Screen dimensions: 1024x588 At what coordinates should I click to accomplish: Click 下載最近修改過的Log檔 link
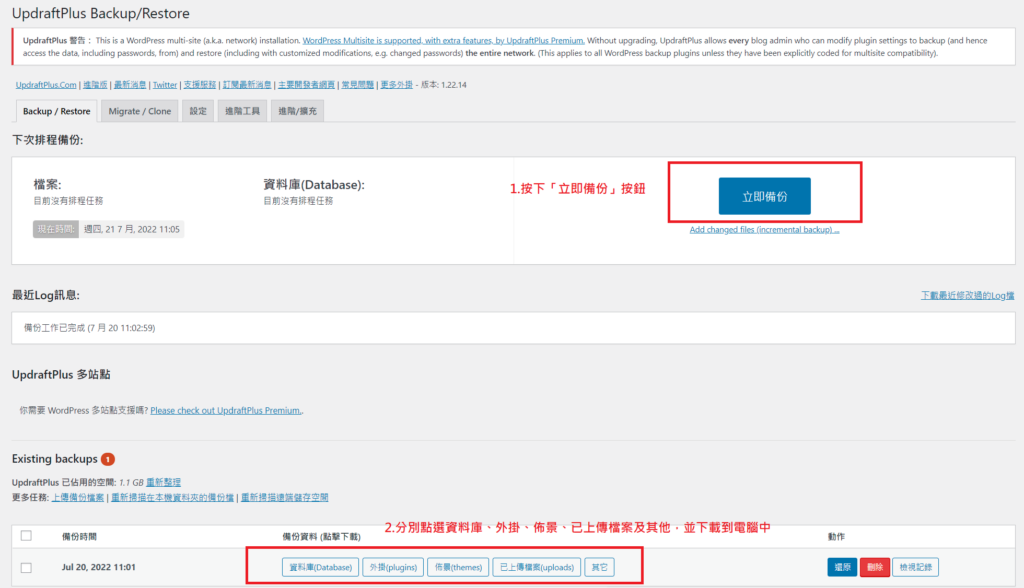(967, 296)
